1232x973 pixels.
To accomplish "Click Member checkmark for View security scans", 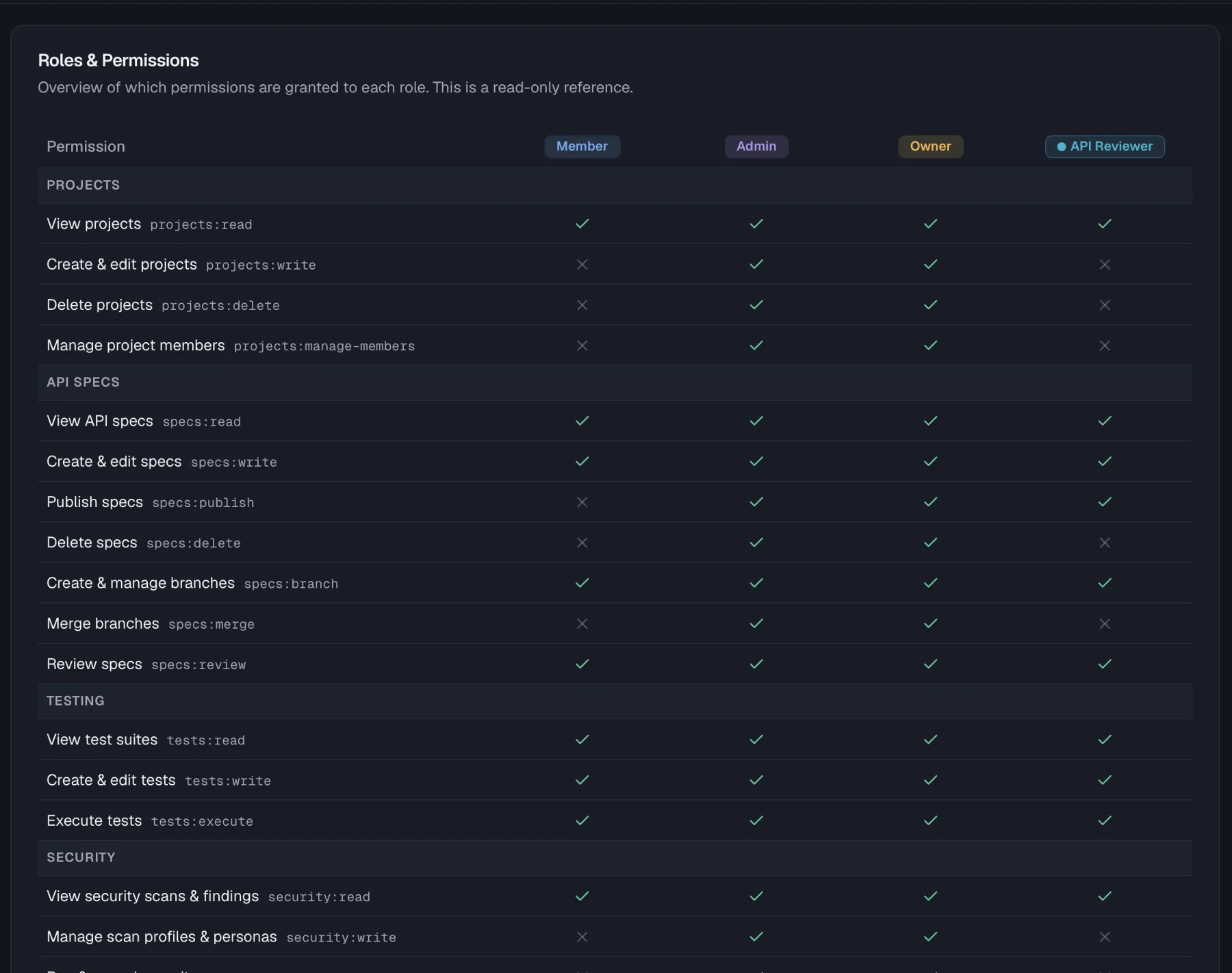I will click(x=582, y=896).
